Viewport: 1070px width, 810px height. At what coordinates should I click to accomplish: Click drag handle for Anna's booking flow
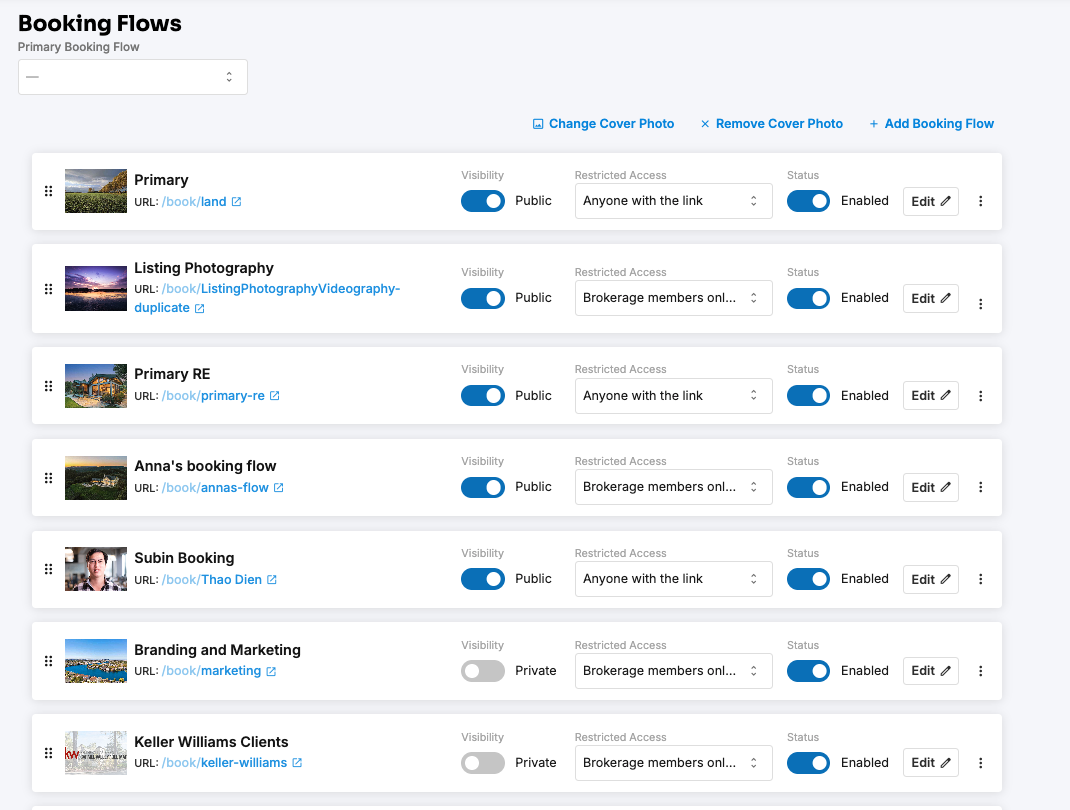[x=48, y=478]
